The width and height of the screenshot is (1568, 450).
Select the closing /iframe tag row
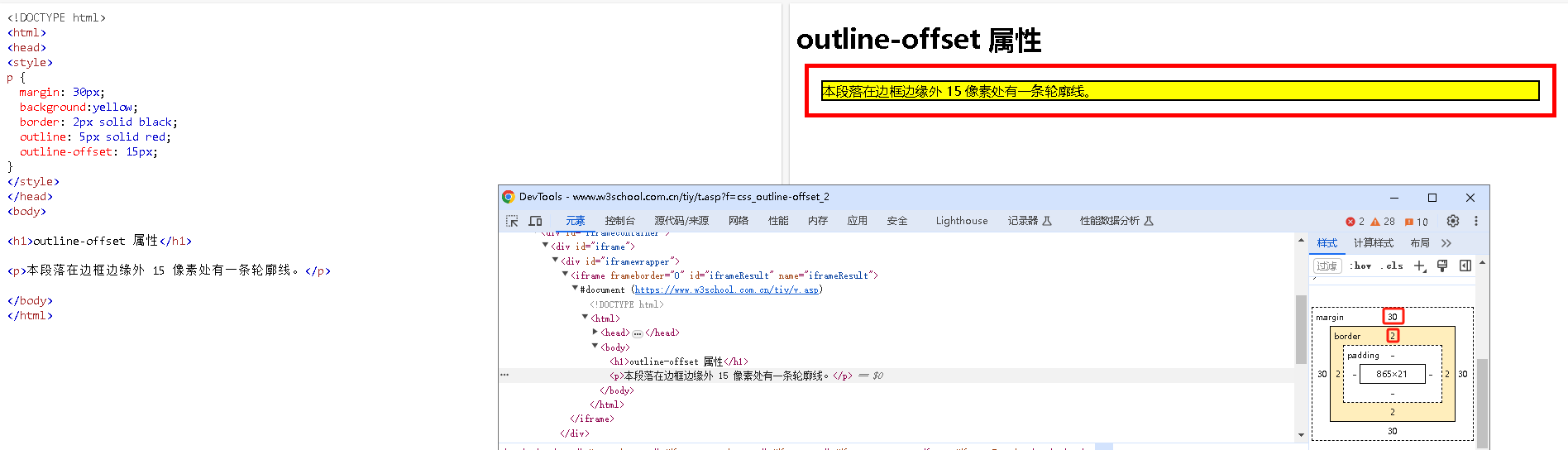click(592, 419)
